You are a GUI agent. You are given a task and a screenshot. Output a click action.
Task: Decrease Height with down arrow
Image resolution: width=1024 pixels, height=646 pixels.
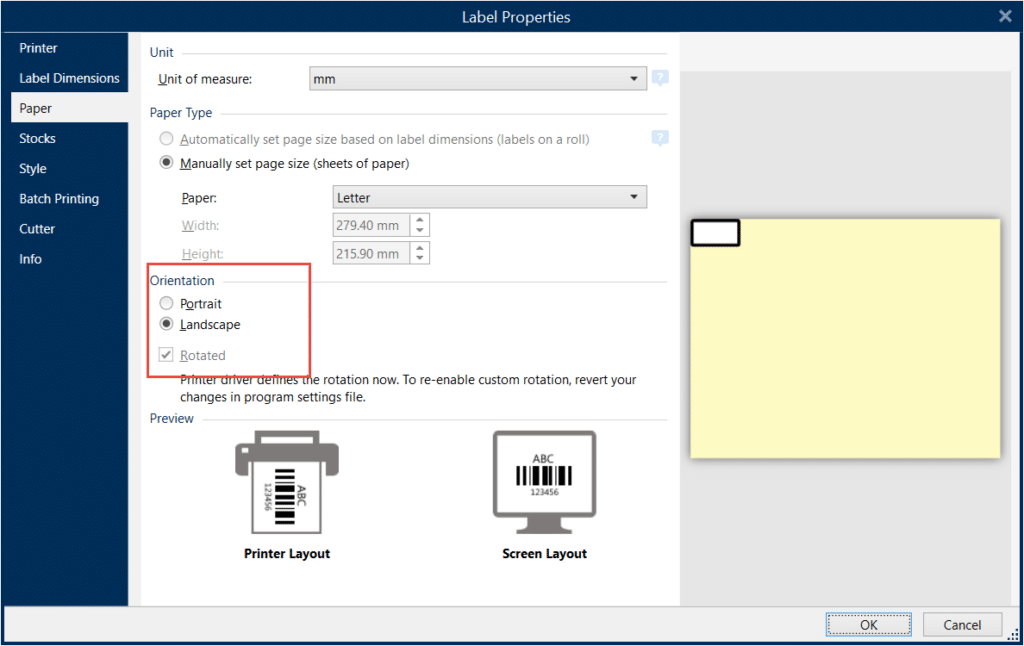[420, 259]
